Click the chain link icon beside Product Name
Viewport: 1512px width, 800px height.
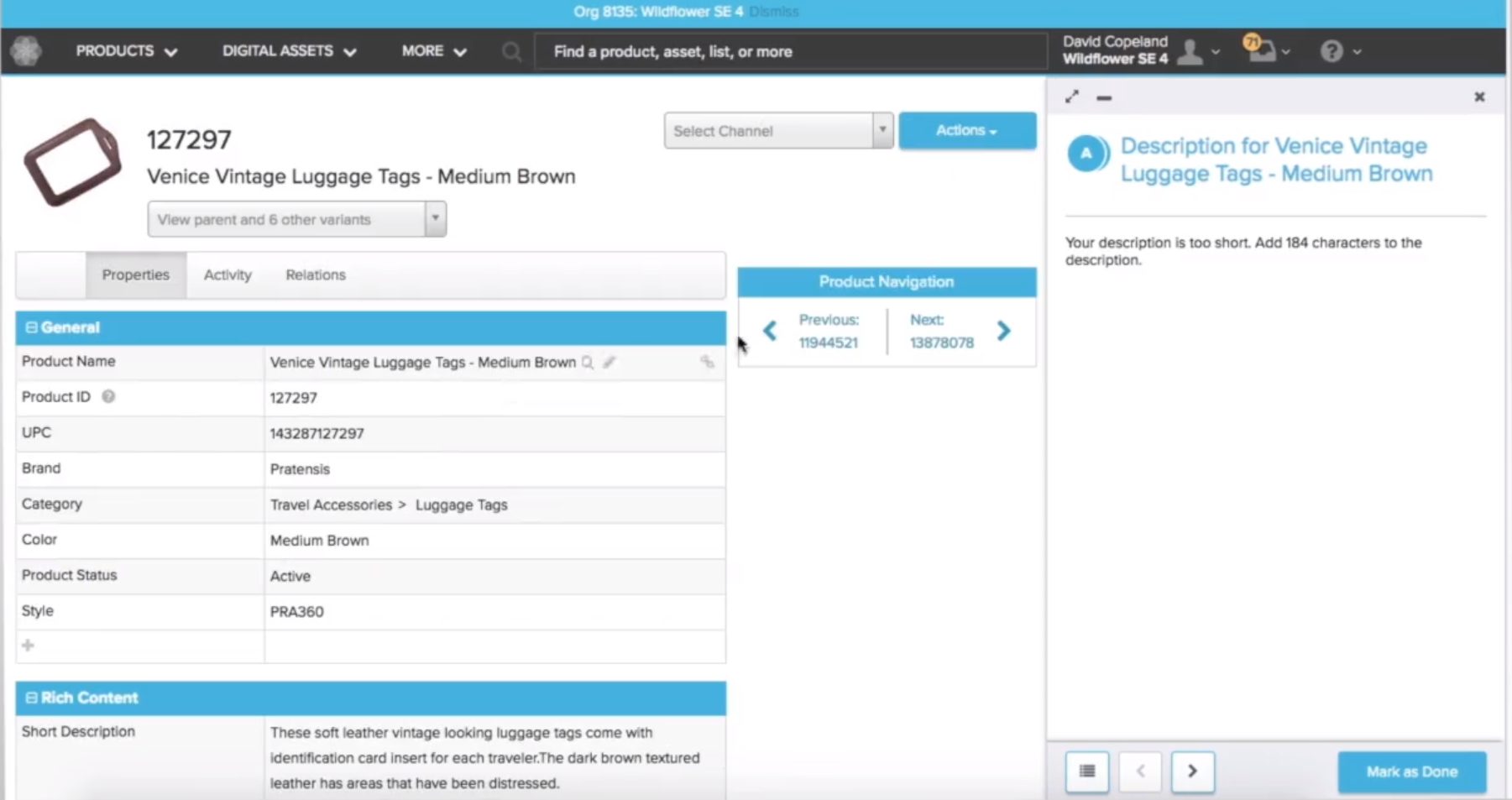coord(708,363)
